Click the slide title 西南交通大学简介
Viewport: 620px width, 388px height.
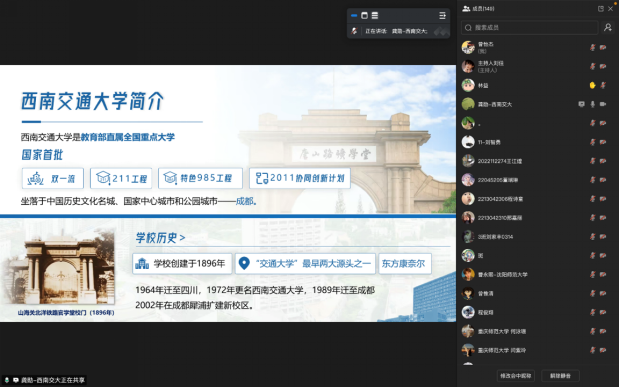tap(92, 101)
